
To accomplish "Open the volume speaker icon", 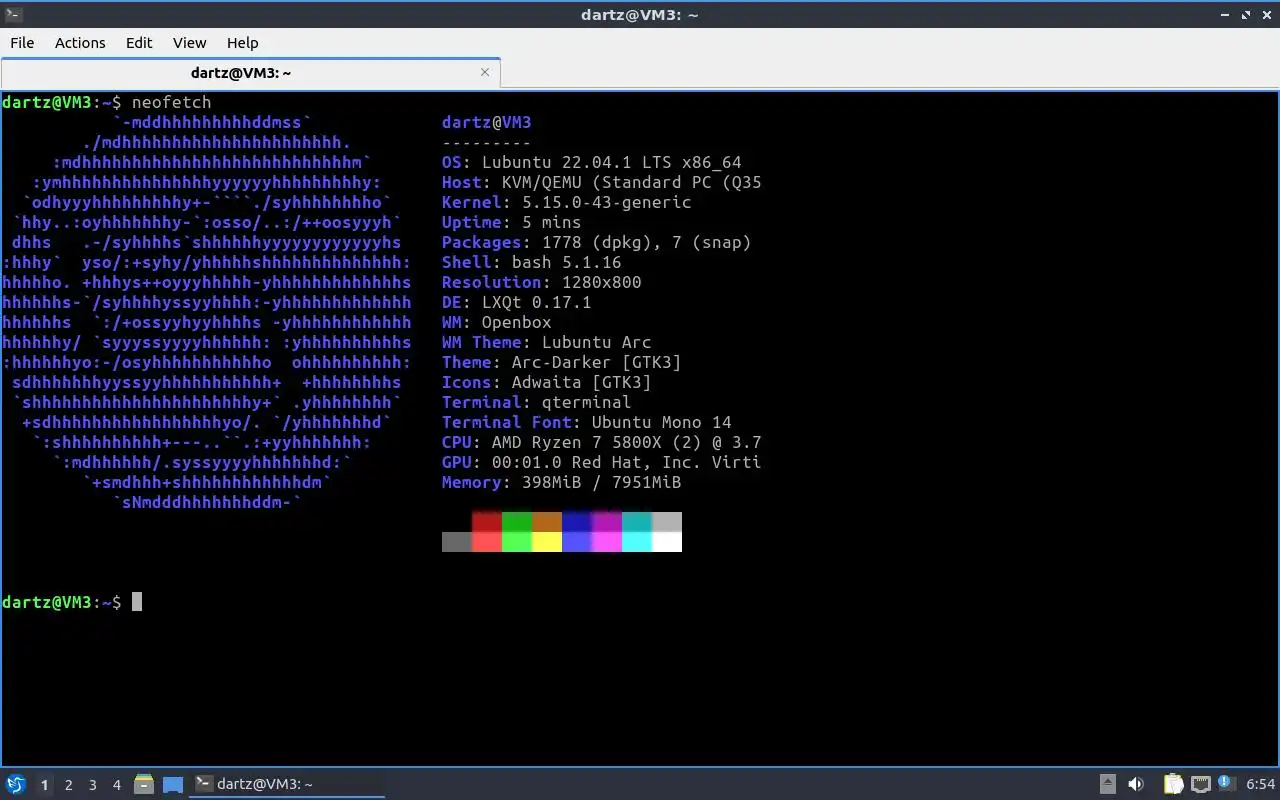I will (1136, 784).
